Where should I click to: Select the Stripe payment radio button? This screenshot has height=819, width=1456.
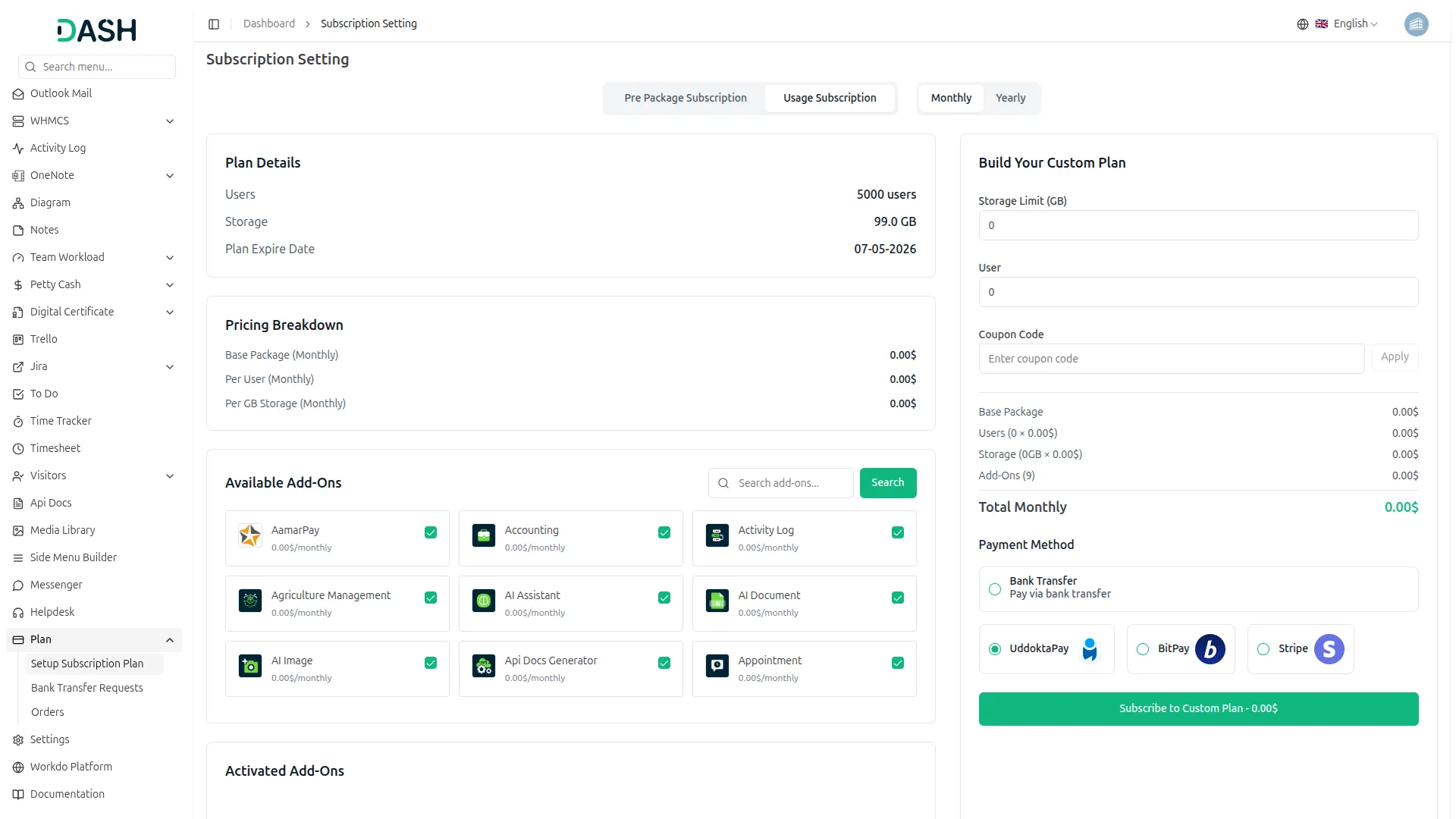click(1263, 649)
